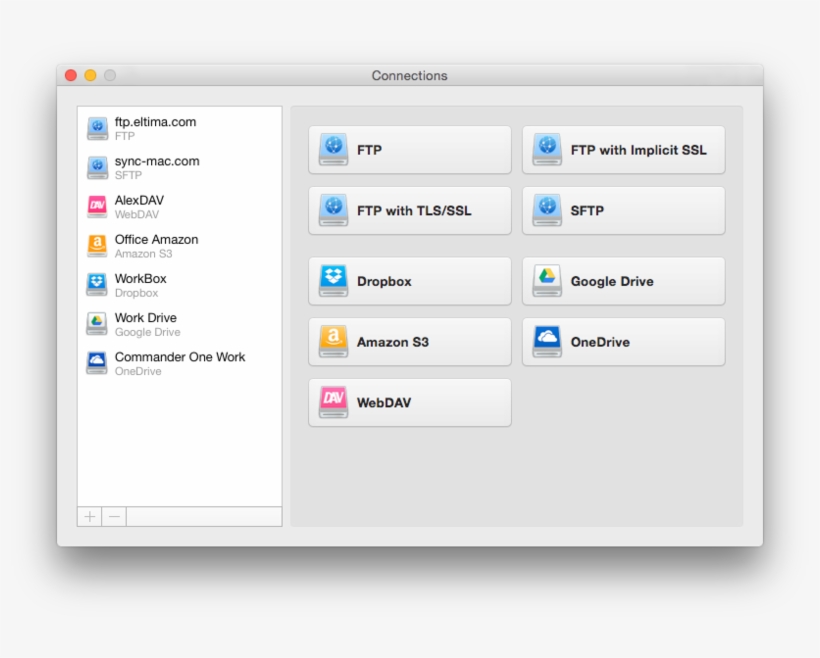
Task: Click the DAV icon beside AlexDAV
Action: 97,207
